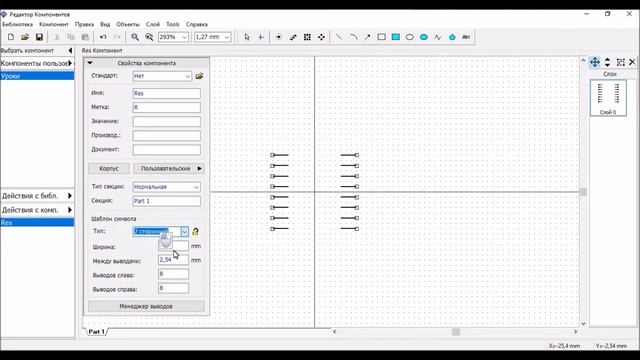Image resolution: width=640 pixels, height=360 pixels.
Task: Open the zoom level 293% dropdown
Action: coord(184,37)
